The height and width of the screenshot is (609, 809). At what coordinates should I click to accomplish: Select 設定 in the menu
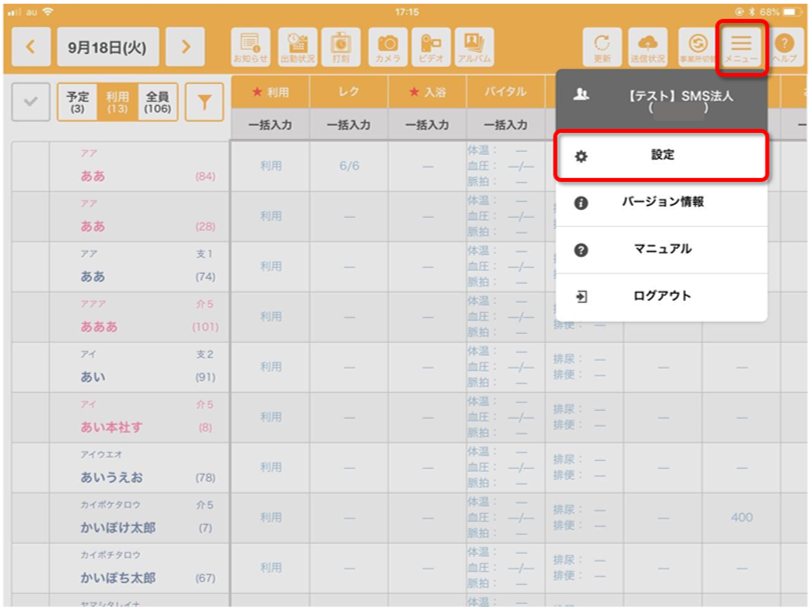(x=661, y=155)
